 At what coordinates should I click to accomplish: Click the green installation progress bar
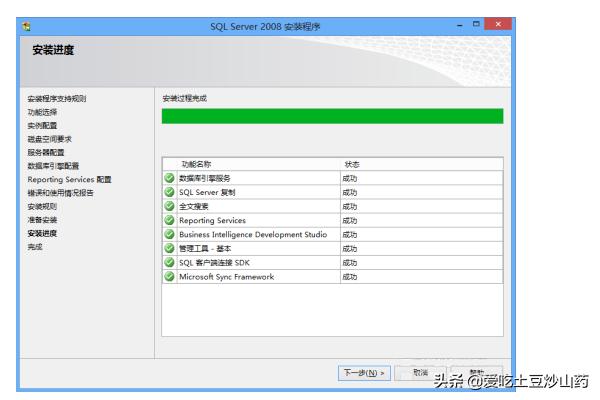coord(332,116)
